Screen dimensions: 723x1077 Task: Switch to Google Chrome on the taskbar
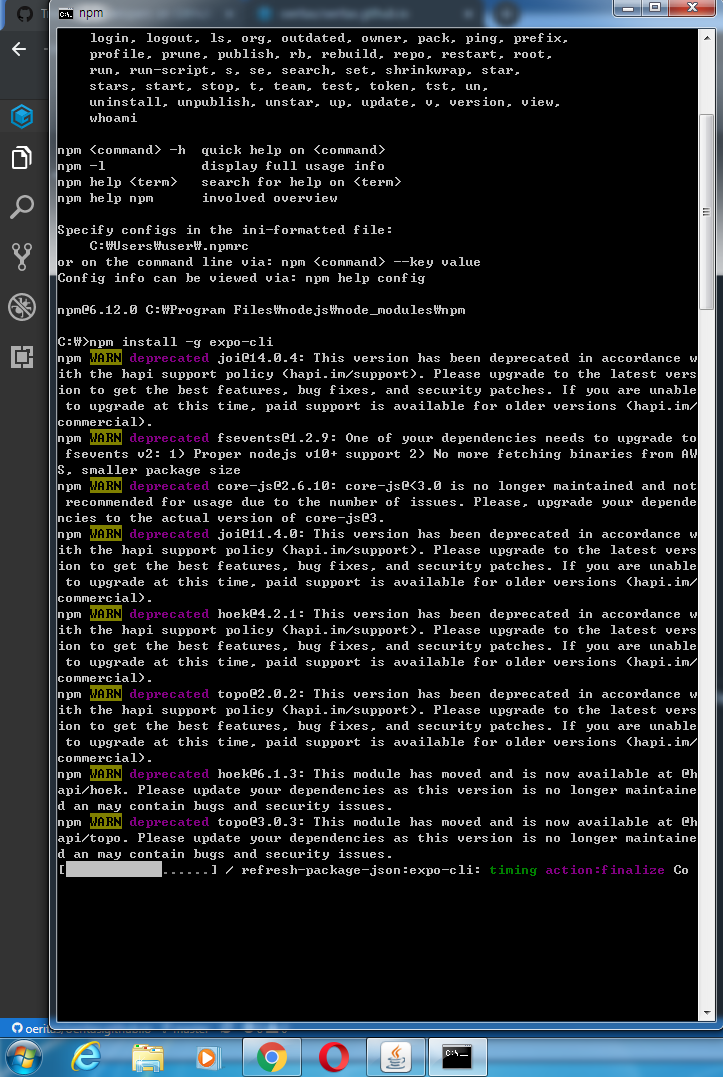[272, 1057]
